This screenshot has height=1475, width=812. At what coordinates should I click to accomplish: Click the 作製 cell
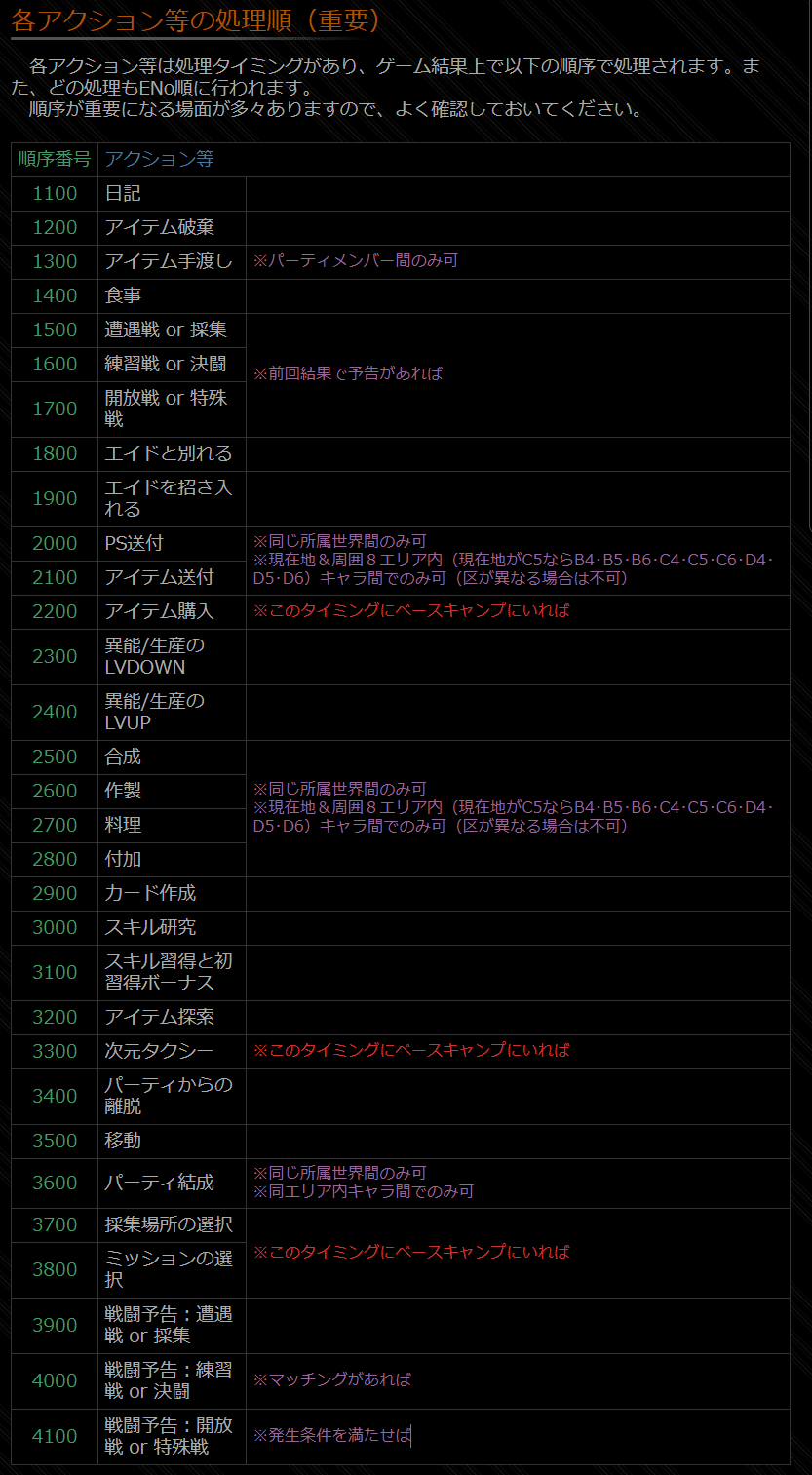coord(172,792)
